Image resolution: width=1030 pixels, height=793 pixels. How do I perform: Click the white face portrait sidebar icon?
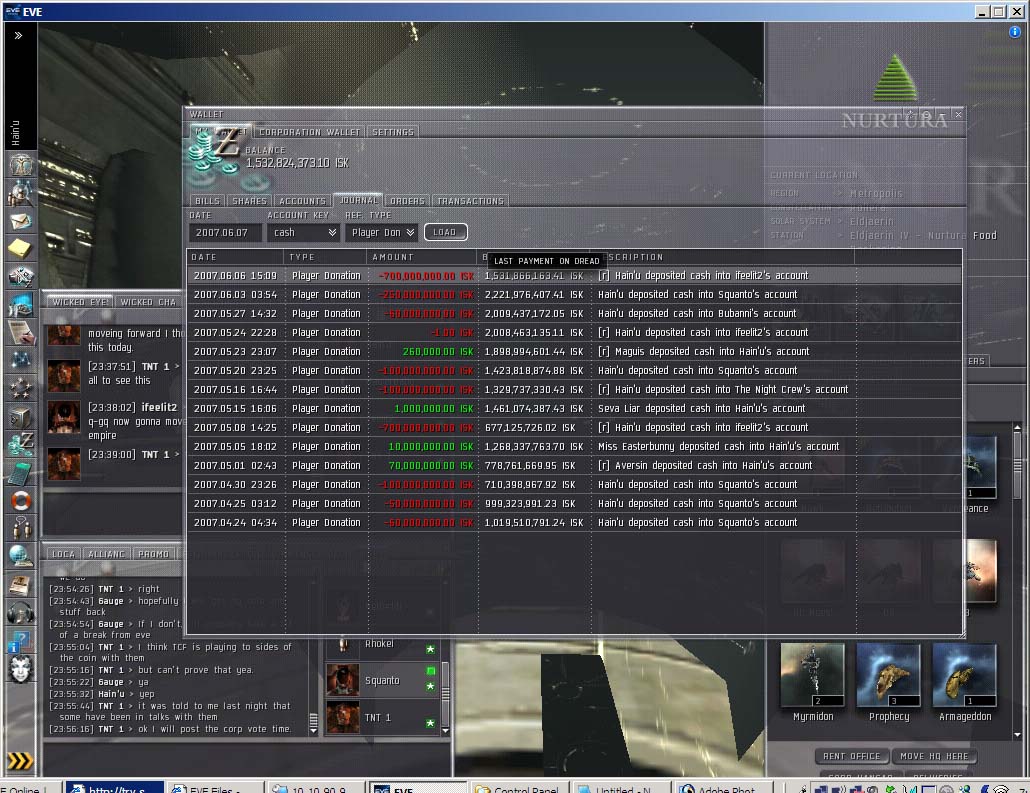click(21, 669)
